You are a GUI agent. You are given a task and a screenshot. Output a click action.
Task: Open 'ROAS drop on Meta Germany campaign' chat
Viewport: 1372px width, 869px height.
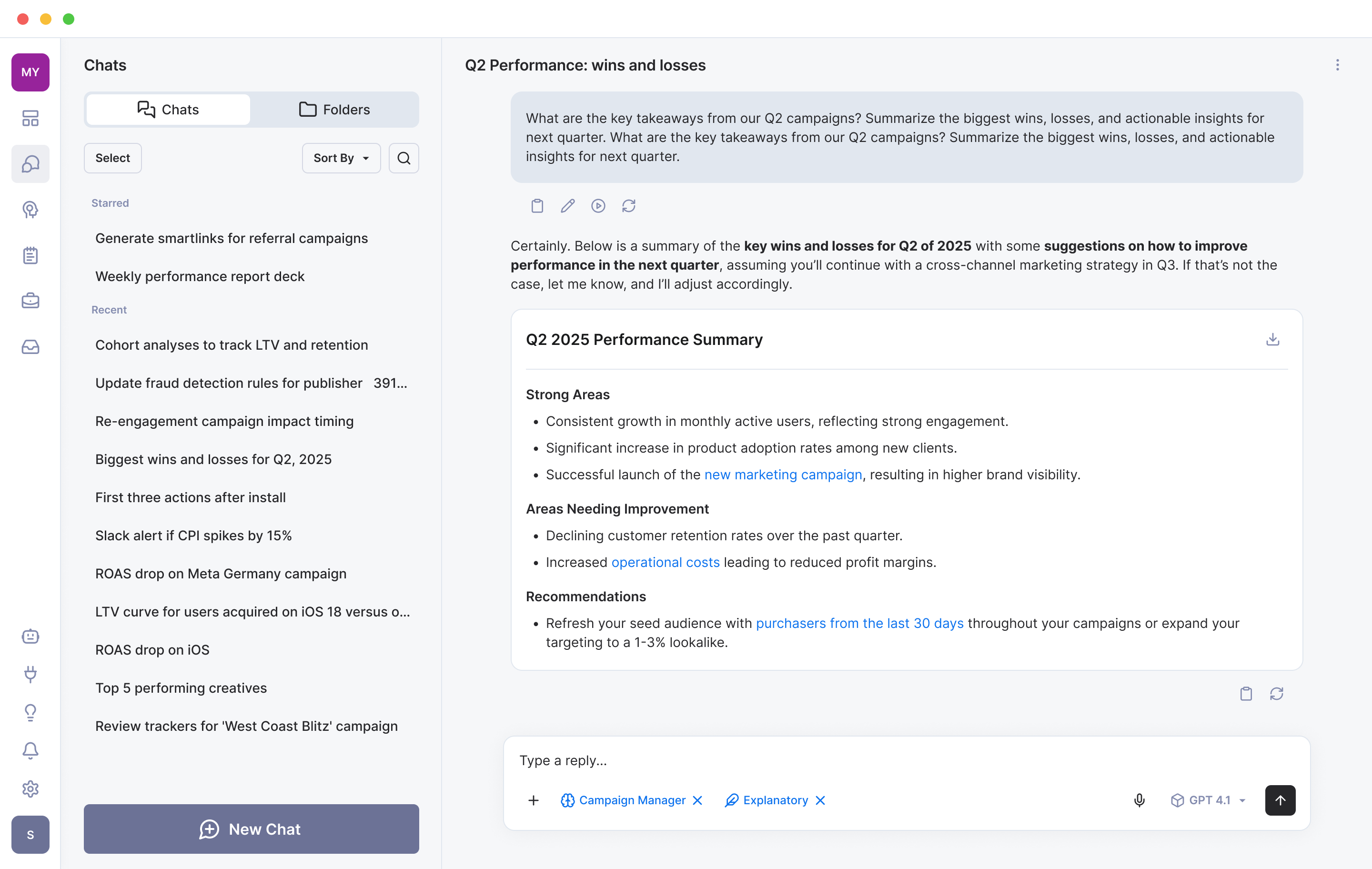(221, 573)
